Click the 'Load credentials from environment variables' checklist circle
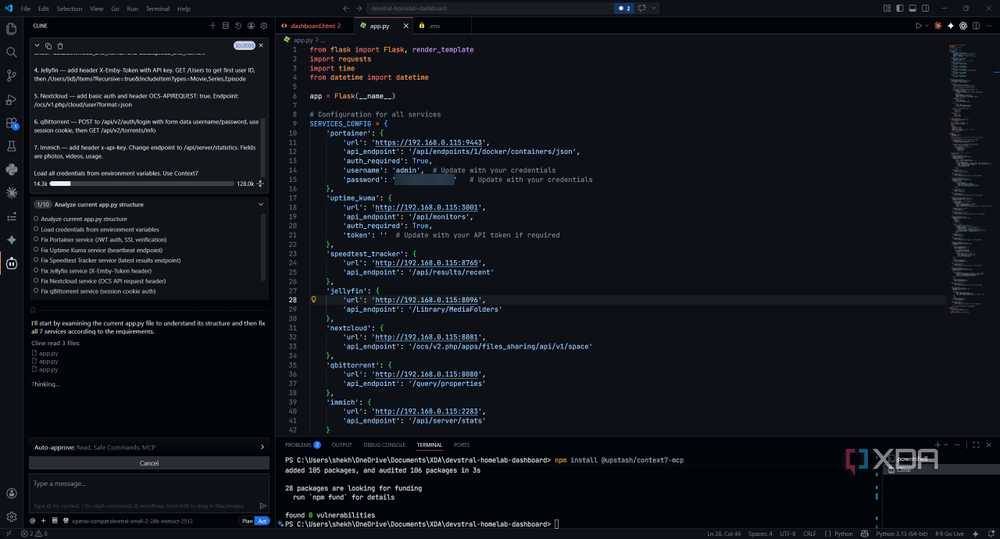Screen dimensions: 1000x539 [36, 229]
